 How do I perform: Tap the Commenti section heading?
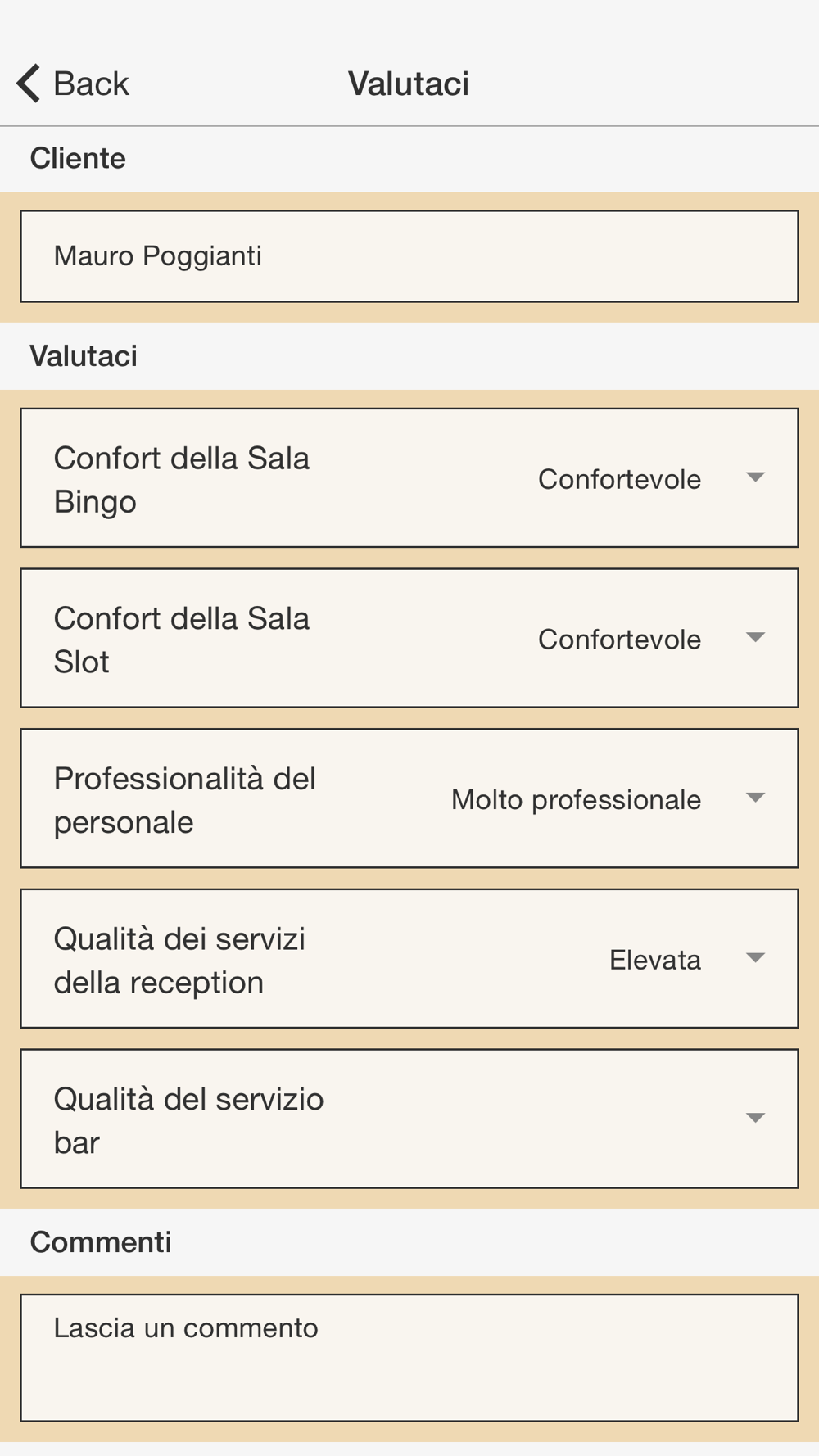click(101, 1242)
